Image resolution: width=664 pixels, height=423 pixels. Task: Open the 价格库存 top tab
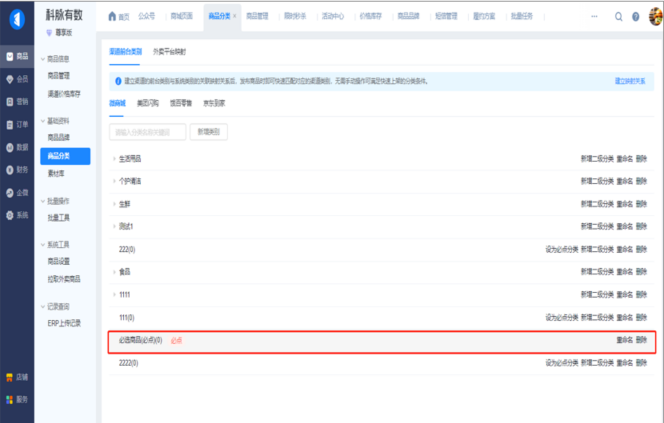point(371,16)
